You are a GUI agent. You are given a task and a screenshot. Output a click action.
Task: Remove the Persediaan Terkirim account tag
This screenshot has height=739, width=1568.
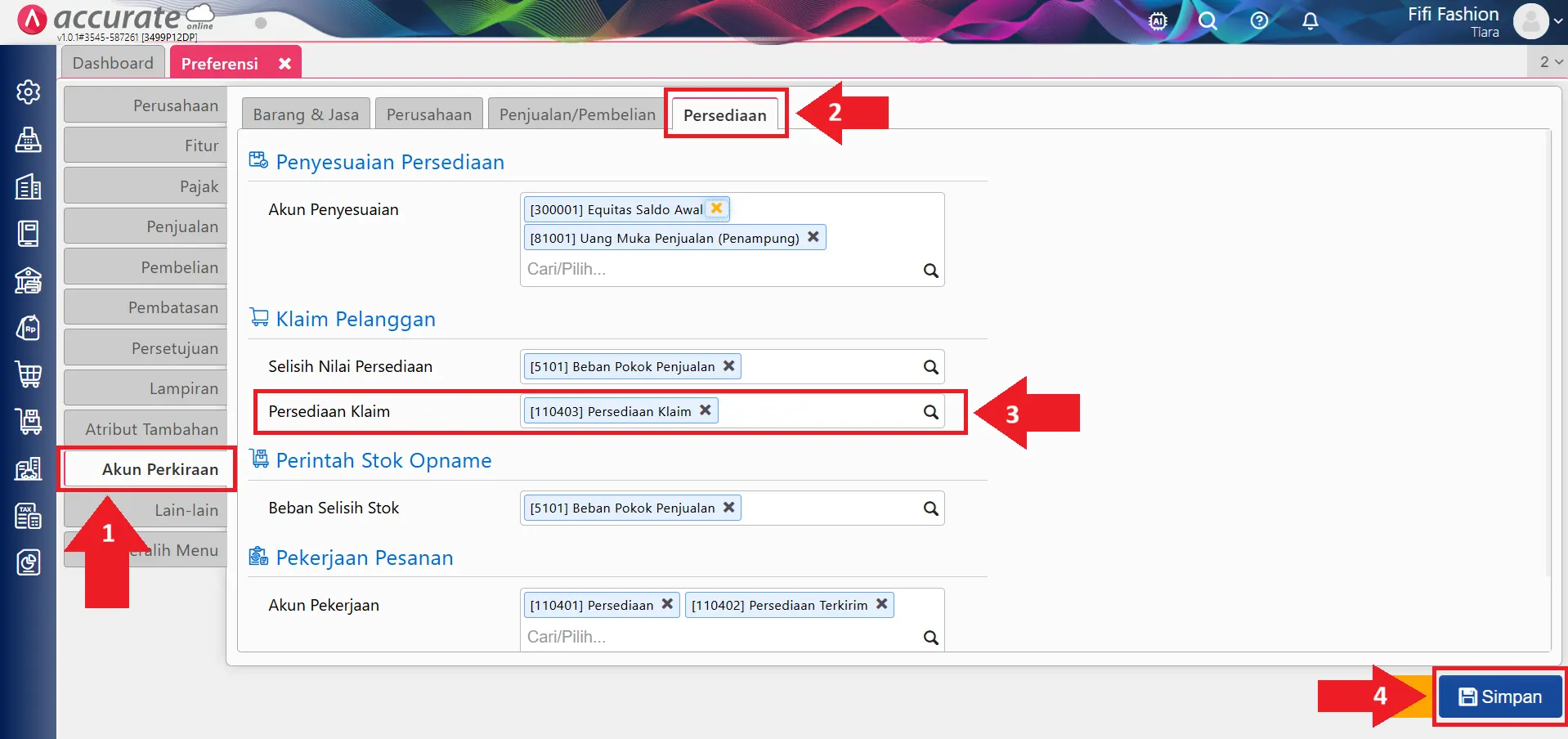881,604
